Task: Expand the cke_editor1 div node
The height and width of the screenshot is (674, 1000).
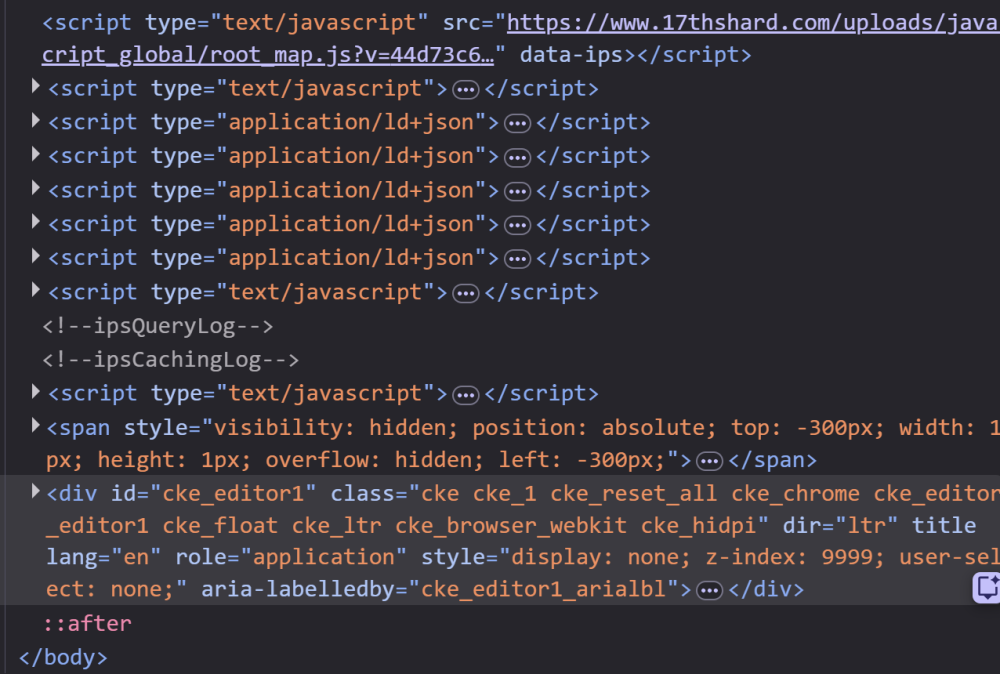Action: (36, 492)
